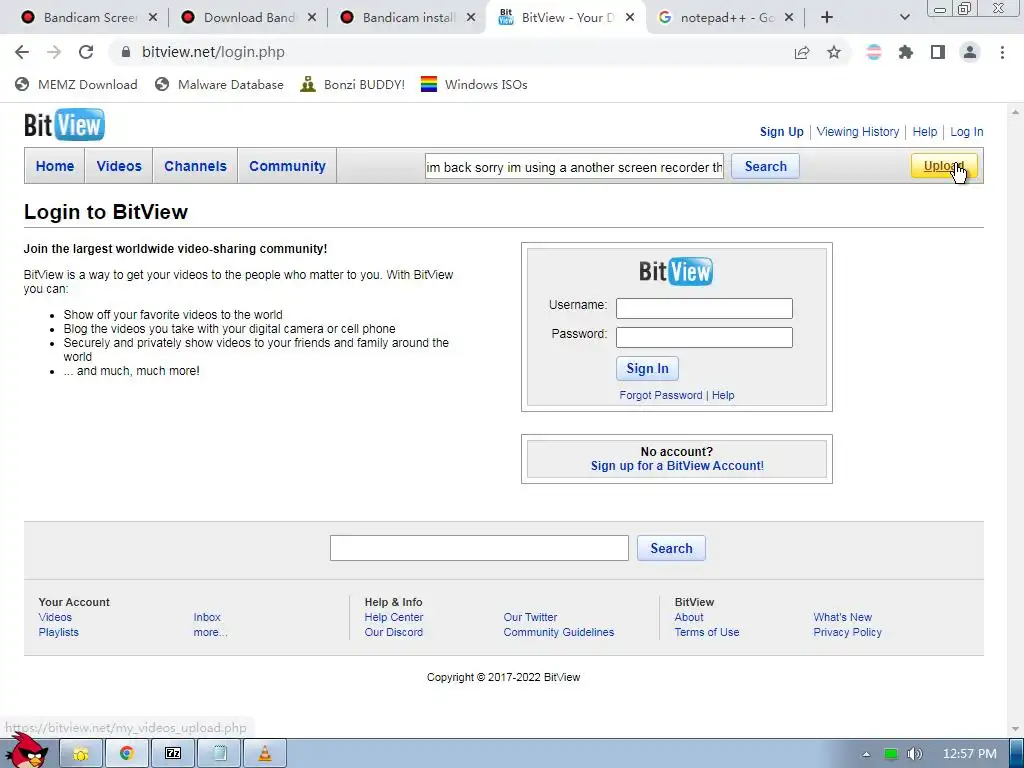Screen dimensions: 1024x768
Task: Open the Our Twitter footer link
Action: 530,617
